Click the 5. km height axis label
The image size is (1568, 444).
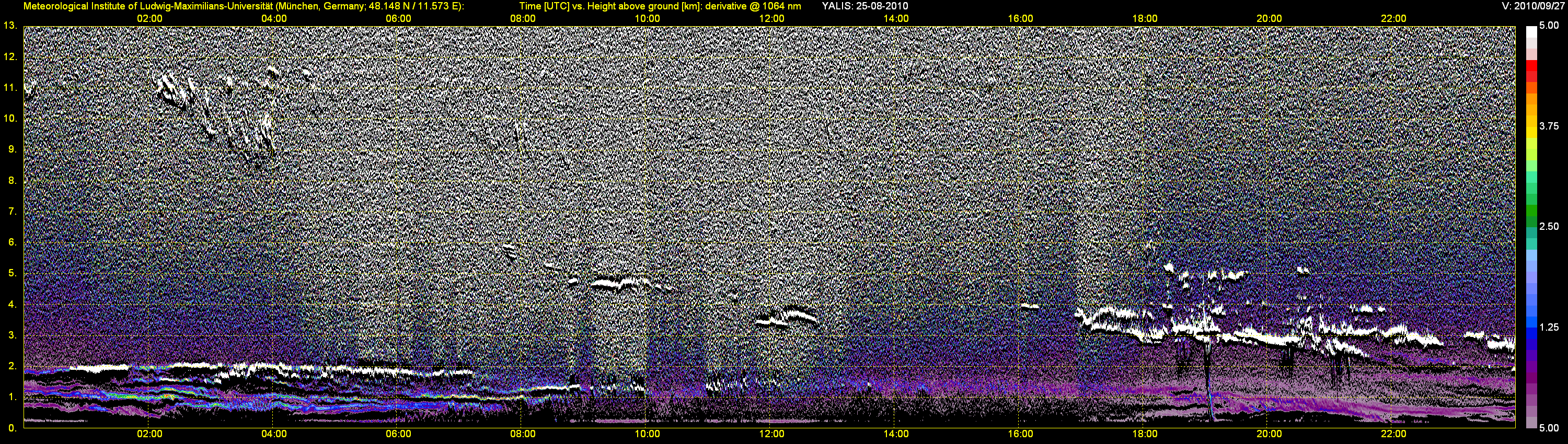click(12, 273)
